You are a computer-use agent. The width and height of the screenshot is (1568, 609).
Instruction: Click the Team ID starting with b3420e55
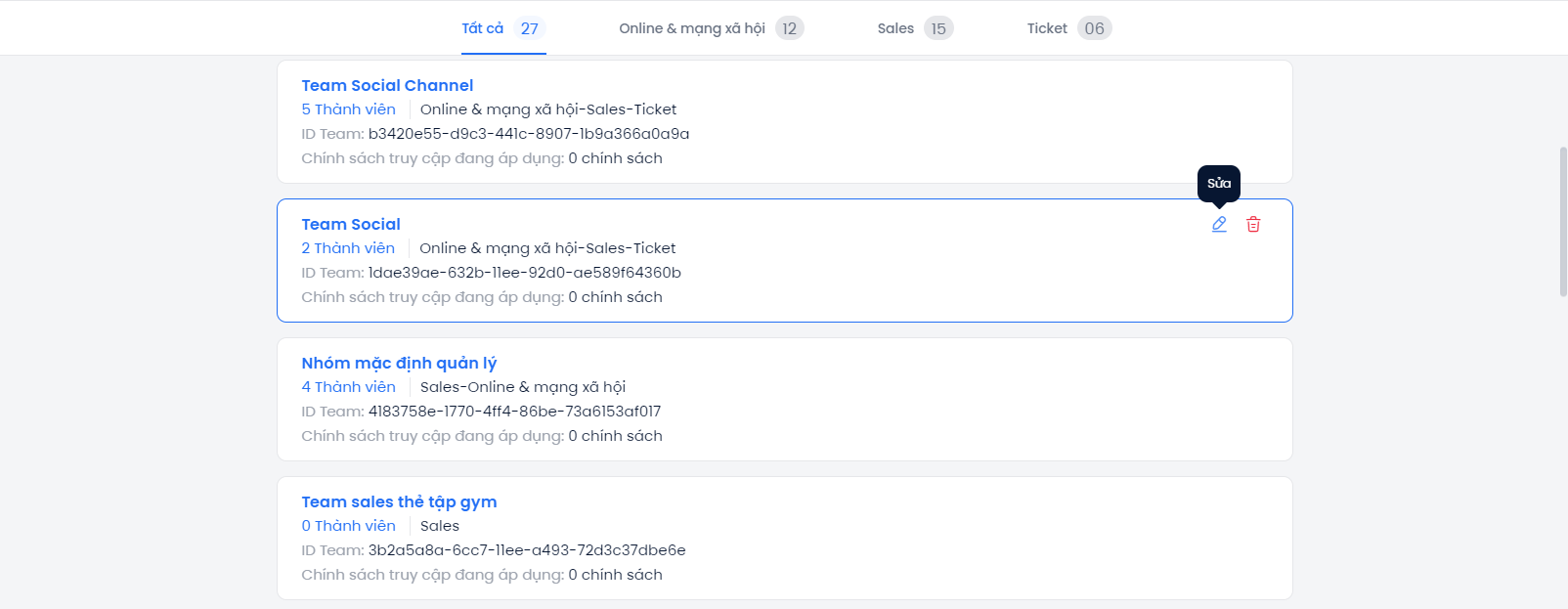[528, 134]
